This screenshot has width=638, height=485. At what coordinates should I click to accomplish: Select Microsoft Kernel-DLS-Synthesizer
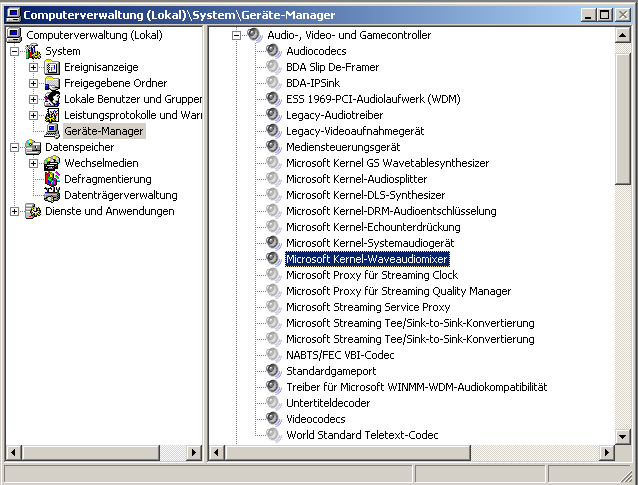pyautogui.click(x=365, y=195)
